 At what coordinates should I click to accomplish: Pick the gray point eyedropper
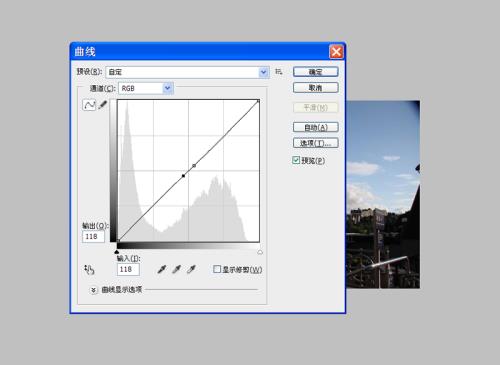click(176, 269)
